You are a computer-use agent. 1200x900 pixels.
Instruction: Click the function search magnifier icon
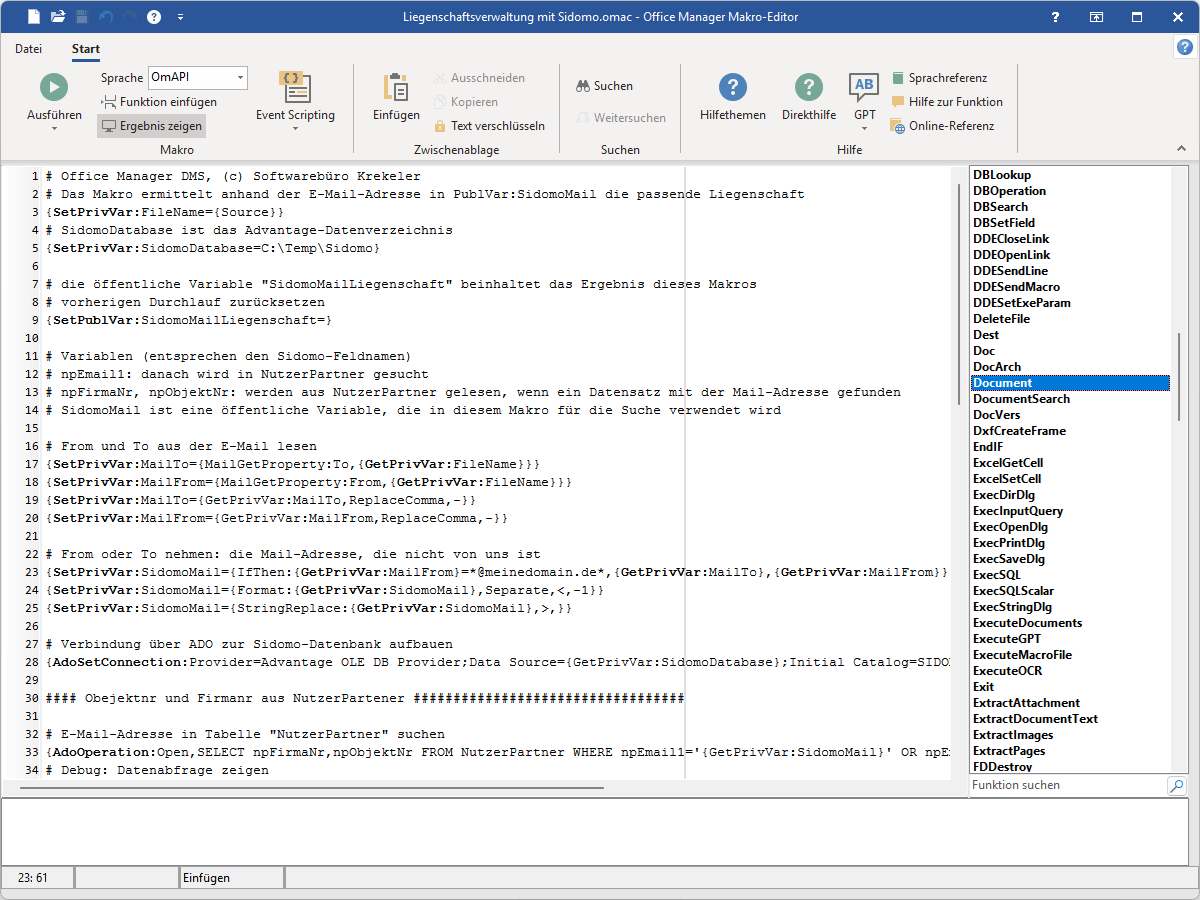[x=1177, y=786]
